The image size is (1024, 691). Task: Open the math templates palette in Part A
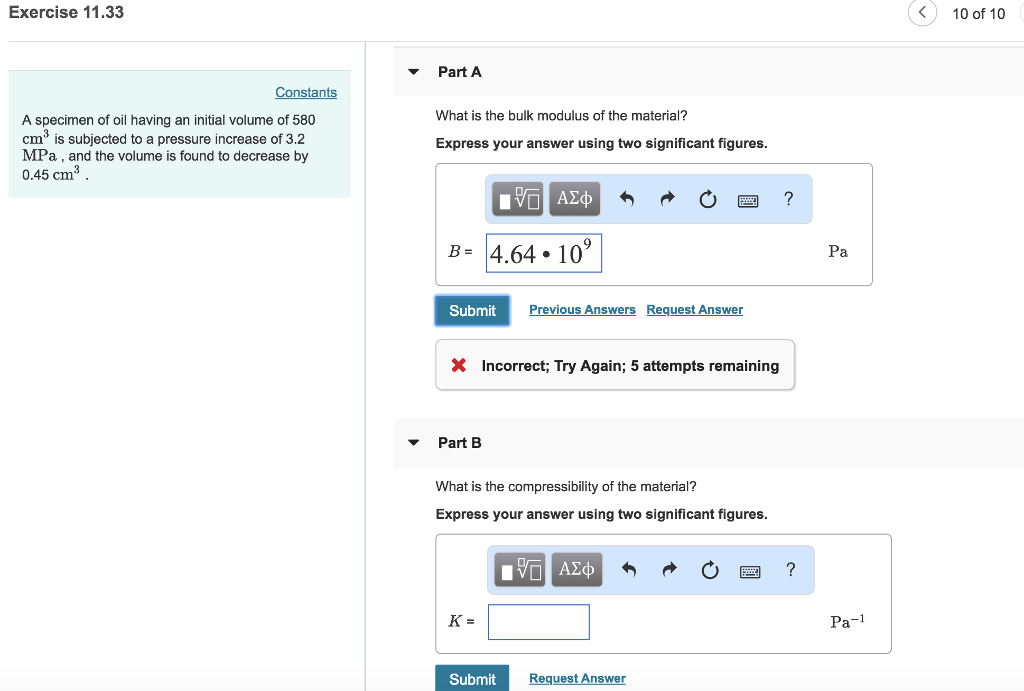tap(514, 199)
